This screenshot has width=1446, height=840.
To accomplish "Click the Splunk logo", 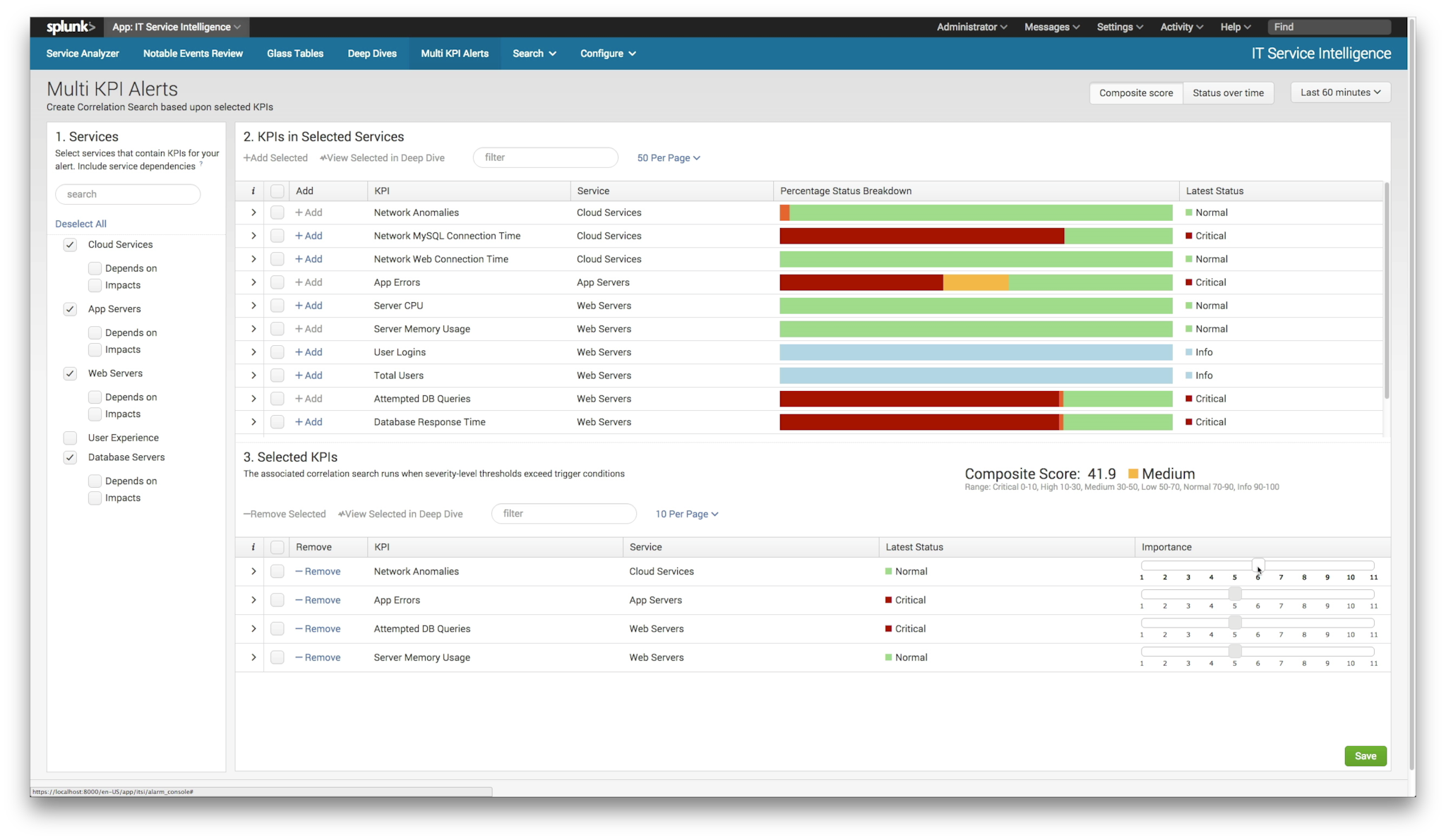I will [71, 27].
